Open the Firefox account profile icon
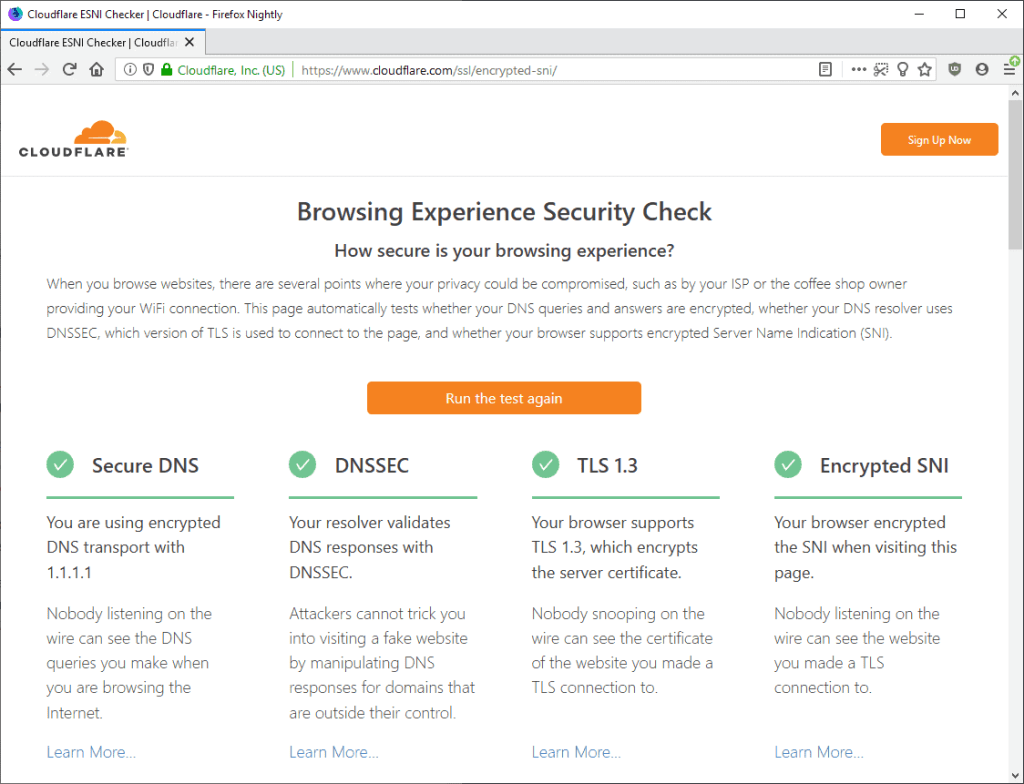Viewport: 1024px width, 784px height. pos(981,70)
